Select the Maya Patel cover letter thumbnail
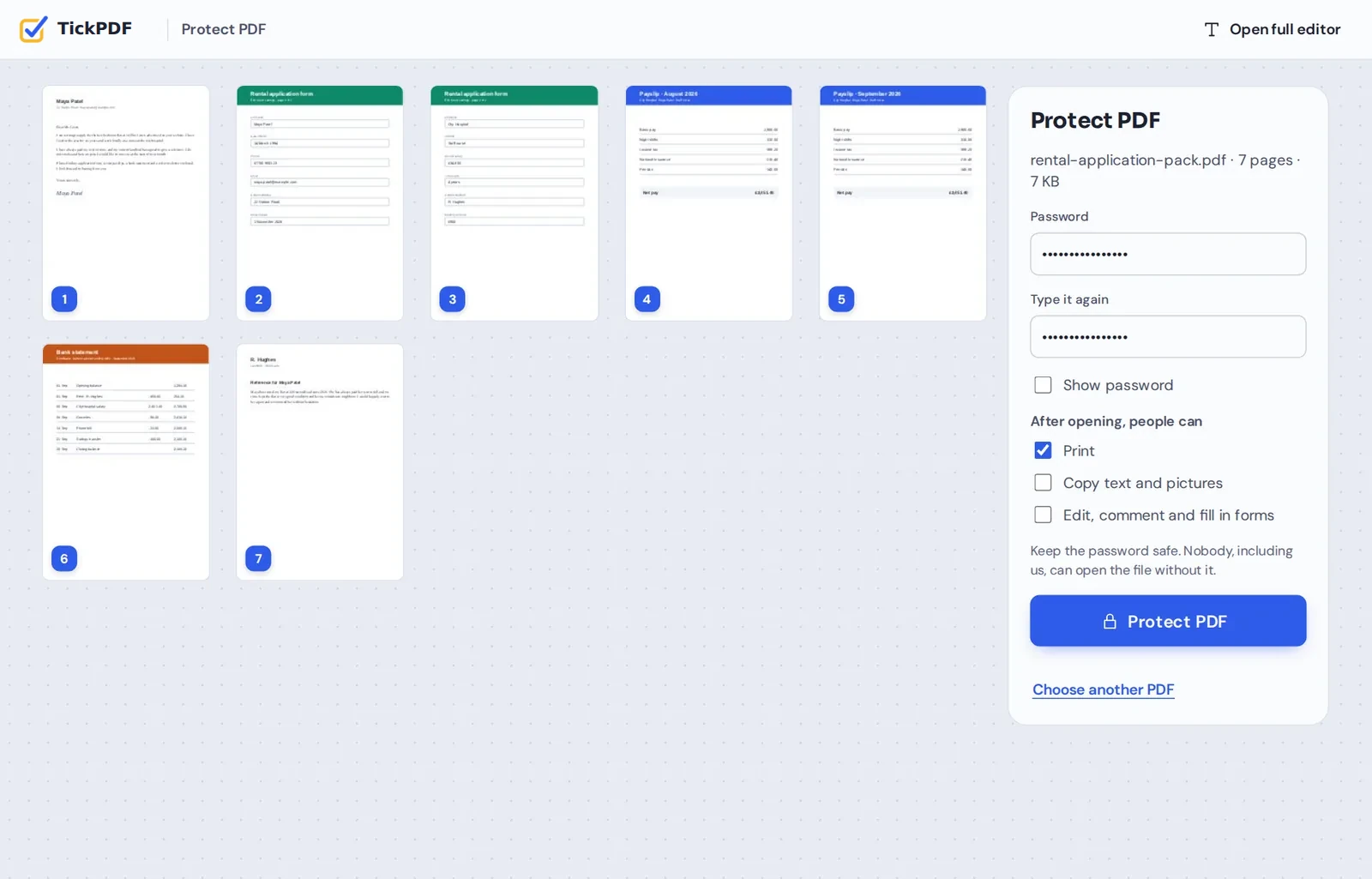Screen dimensions: 1372x879 126,203
